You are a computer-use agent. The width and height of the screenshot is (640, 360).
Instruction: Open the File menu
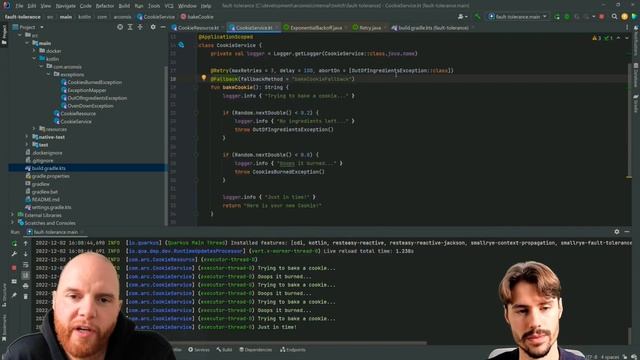[19, 6]
